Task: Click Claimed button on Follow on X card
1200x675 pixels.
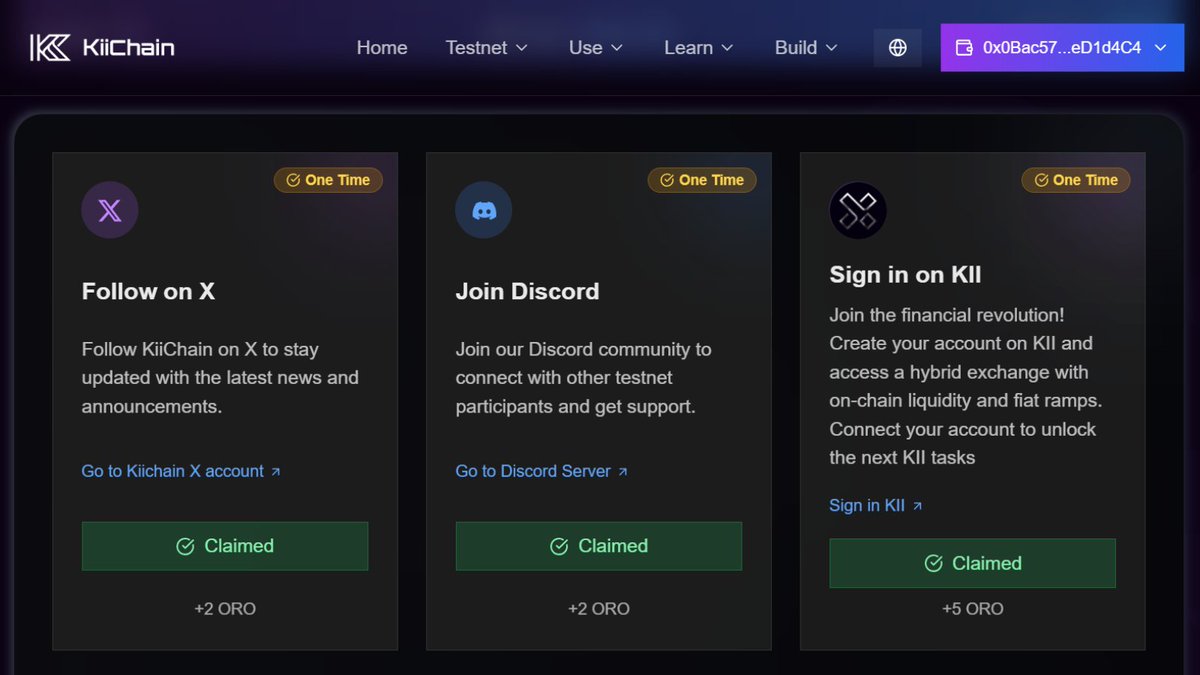Action: pos(225,546)
